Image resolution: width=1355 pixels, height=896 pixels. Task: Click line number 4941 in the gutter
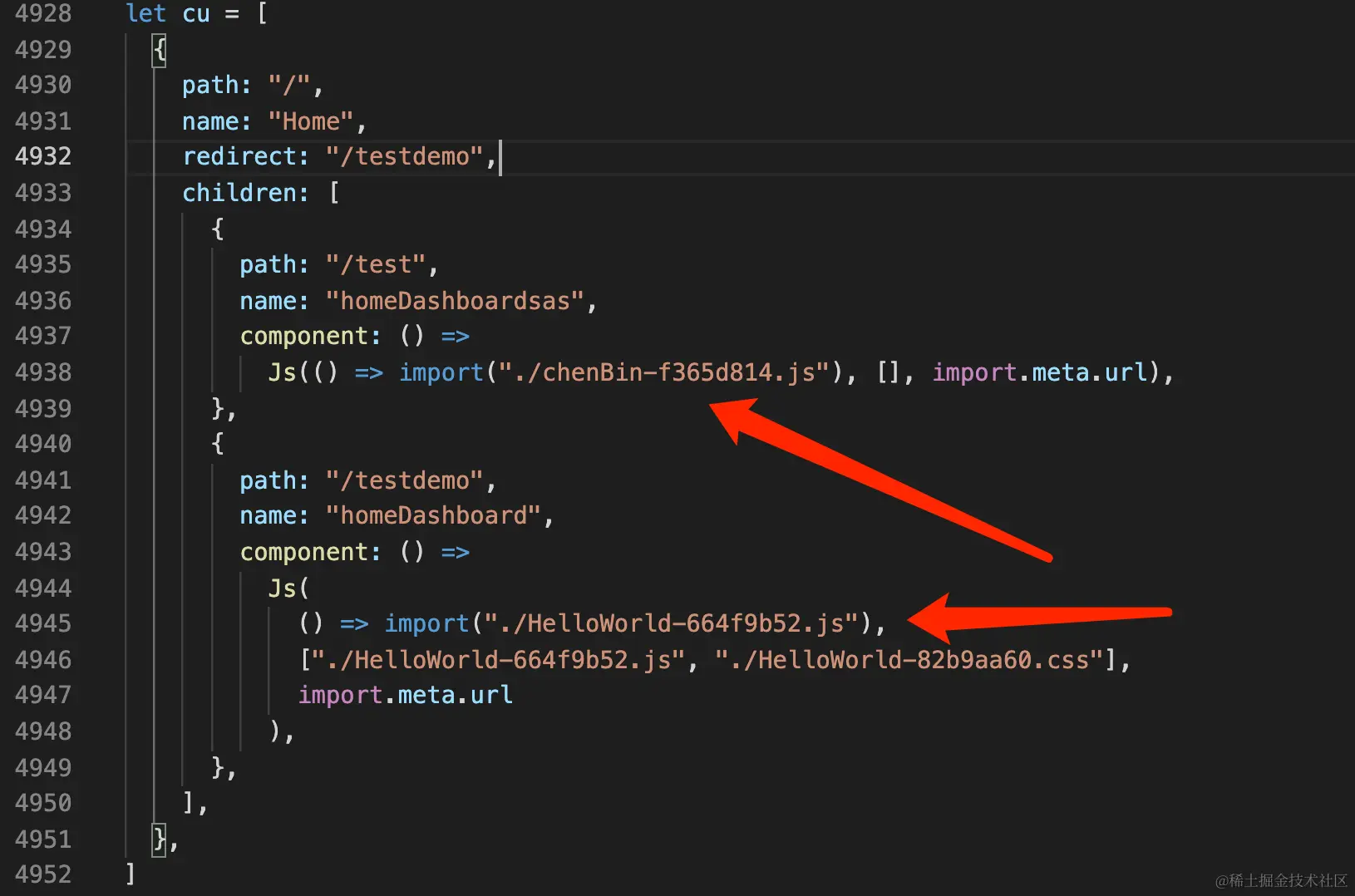click(x=43, y=480)
